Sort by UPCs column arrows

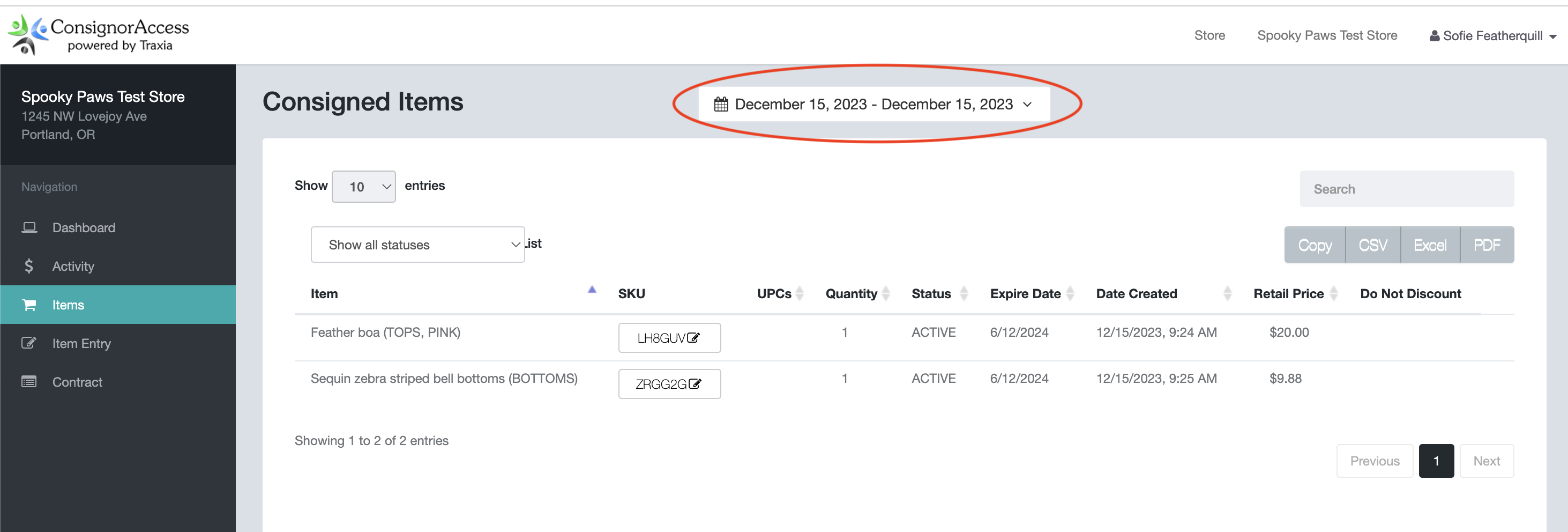tap(800, 294)
